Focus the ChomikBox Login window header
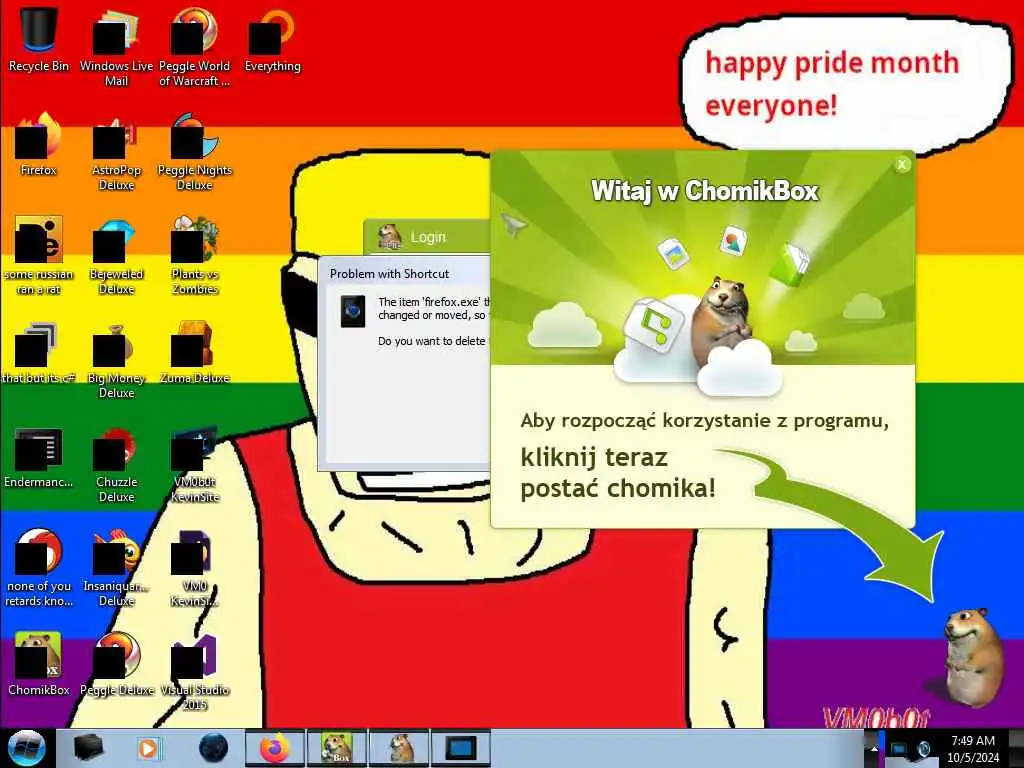Image resolution: width=1024 pixels, height=768 pixels. 427,236
